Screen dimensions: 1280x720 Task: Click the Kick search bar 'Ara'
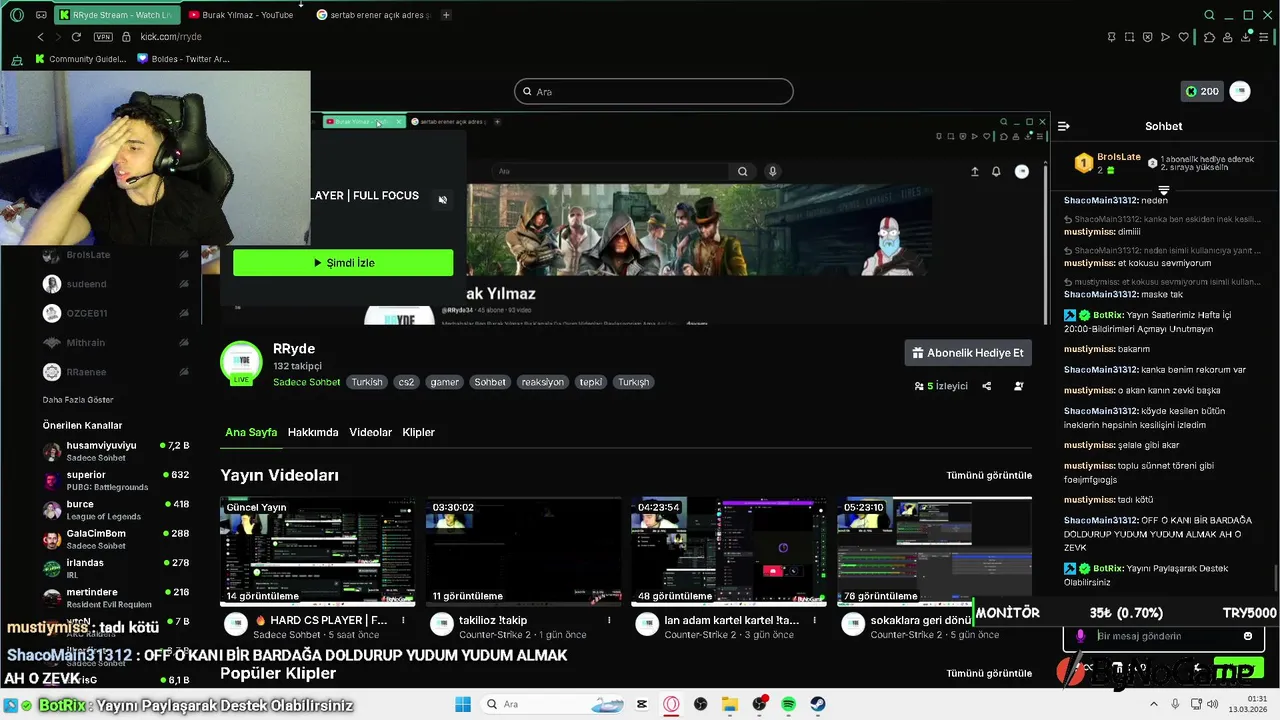point(653,91)
